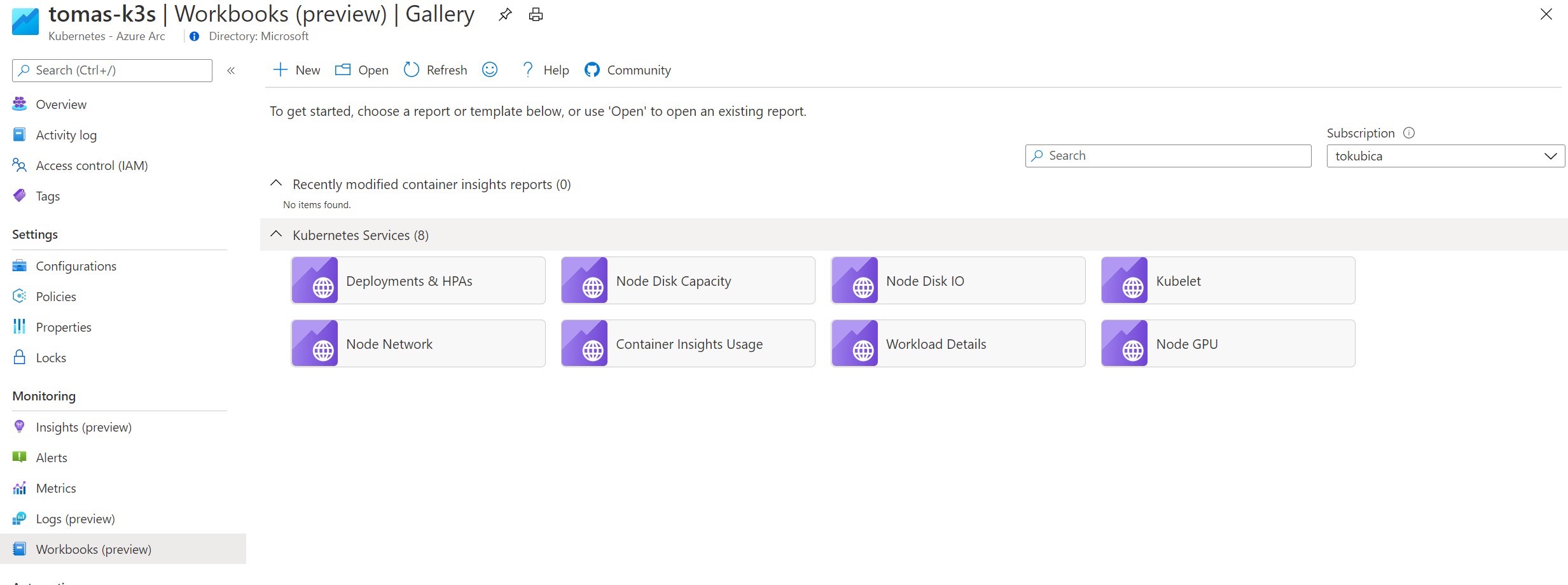This screenshot has width=1568, height=585.
Task: Click the Help toolbar button
Action: tap(545, 70)
